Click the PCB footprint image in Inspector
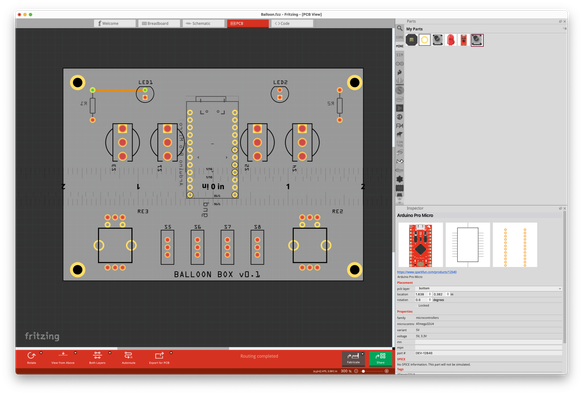This screenshot has width=583, height=395. (515, 245)
